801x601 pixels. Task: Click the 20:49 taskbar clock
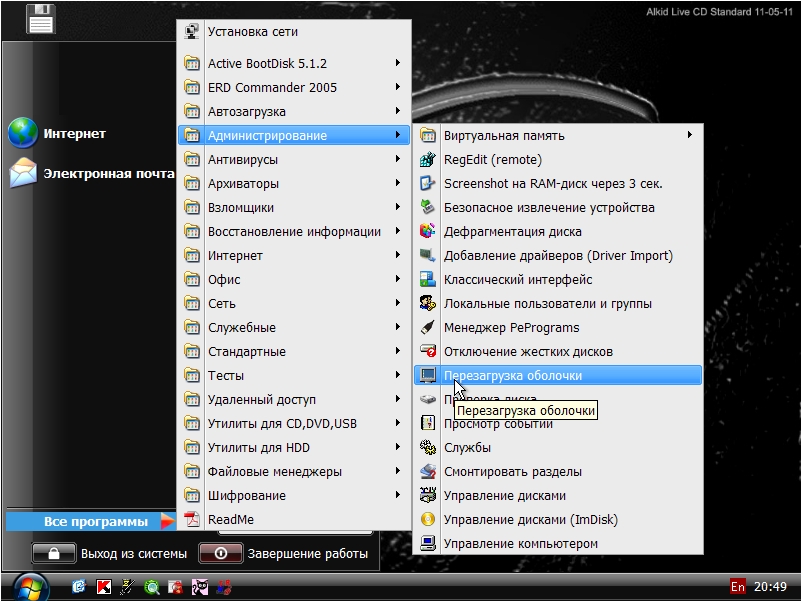pyautogui.click(x=770, y=587)
